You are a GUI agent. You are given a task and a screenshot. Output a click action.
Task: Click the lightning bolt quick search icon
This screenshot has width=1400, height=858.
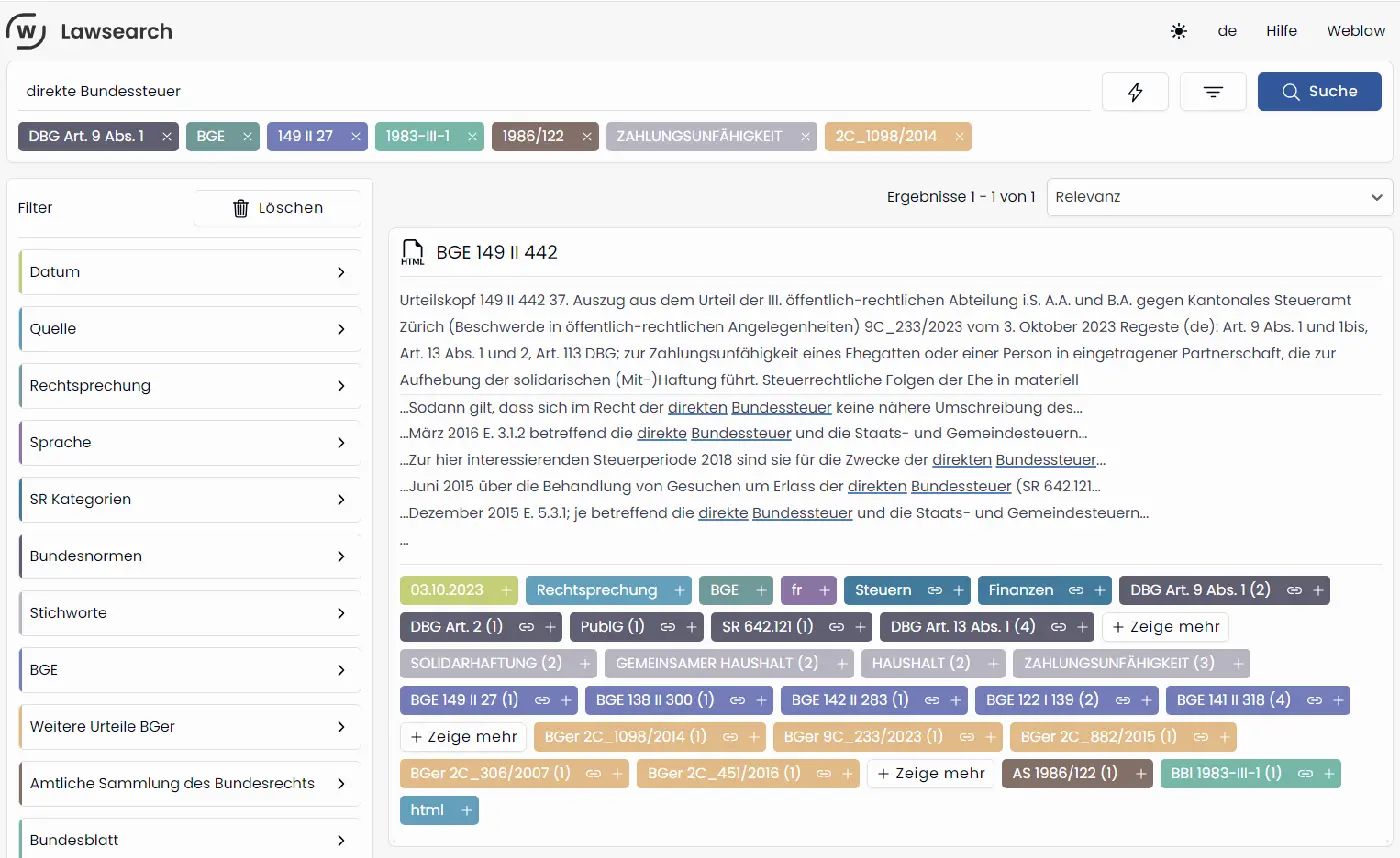[1135, 92]
